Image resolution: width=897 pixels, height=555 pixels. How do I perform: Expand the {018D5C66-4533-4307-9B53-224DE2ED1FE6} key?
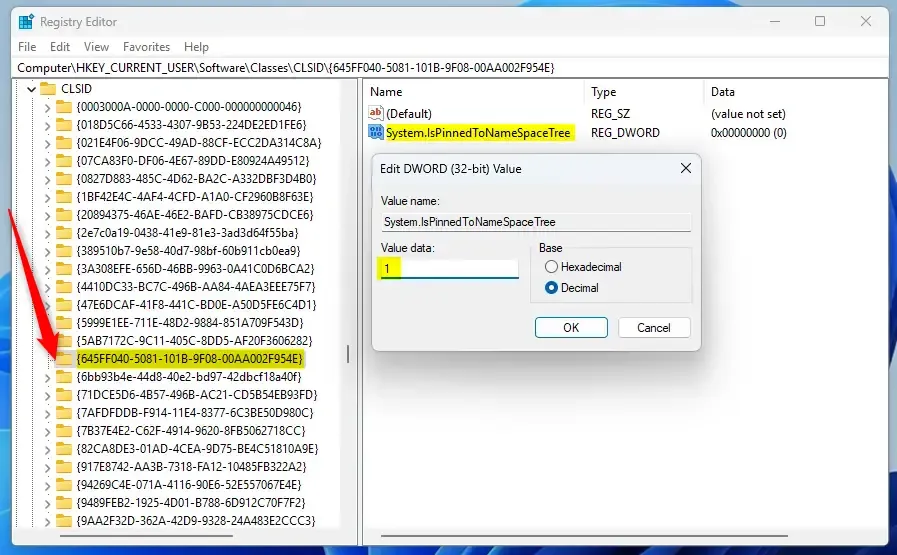tap(47, 125)
